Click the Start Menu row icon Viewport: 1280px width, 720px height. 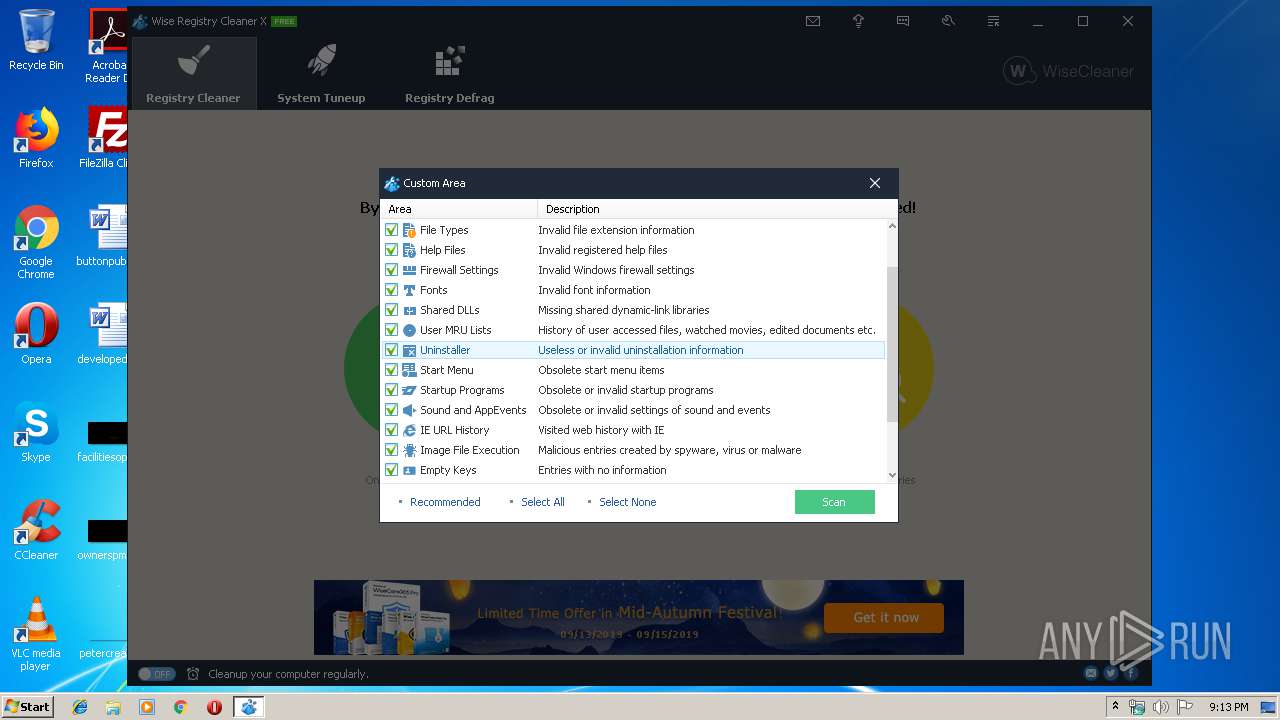coord(409,370)
